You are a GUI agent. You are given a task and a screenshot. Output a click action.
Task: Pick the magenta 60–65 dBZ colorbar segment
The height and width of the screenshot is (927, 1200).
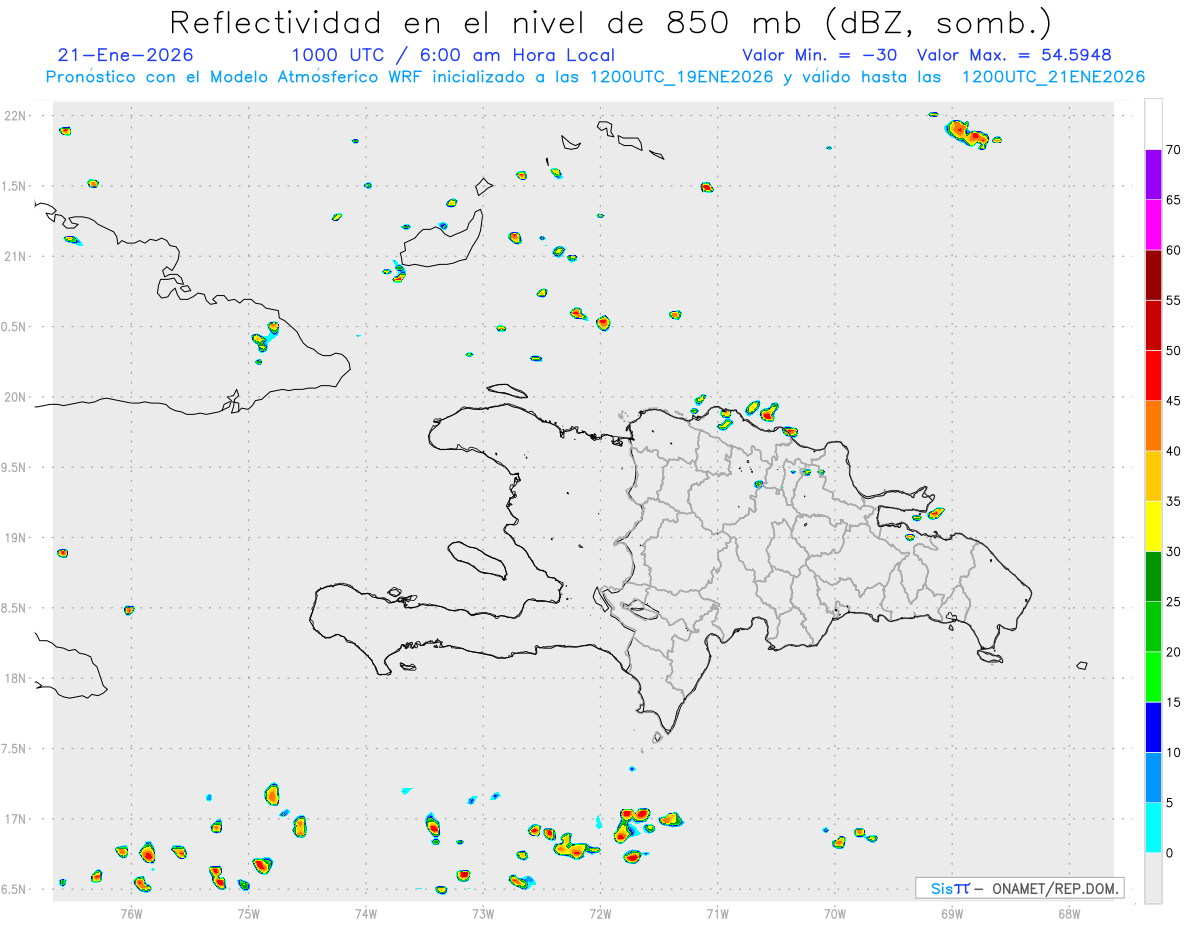pyautogui.click(x=1153, y=225)
